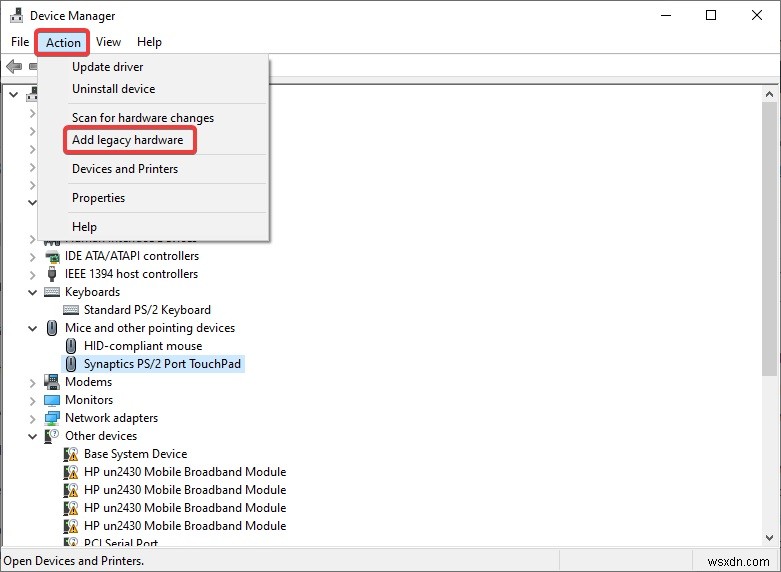
Task: Click the Other devices category icon
Action: [x=52, y=436]
